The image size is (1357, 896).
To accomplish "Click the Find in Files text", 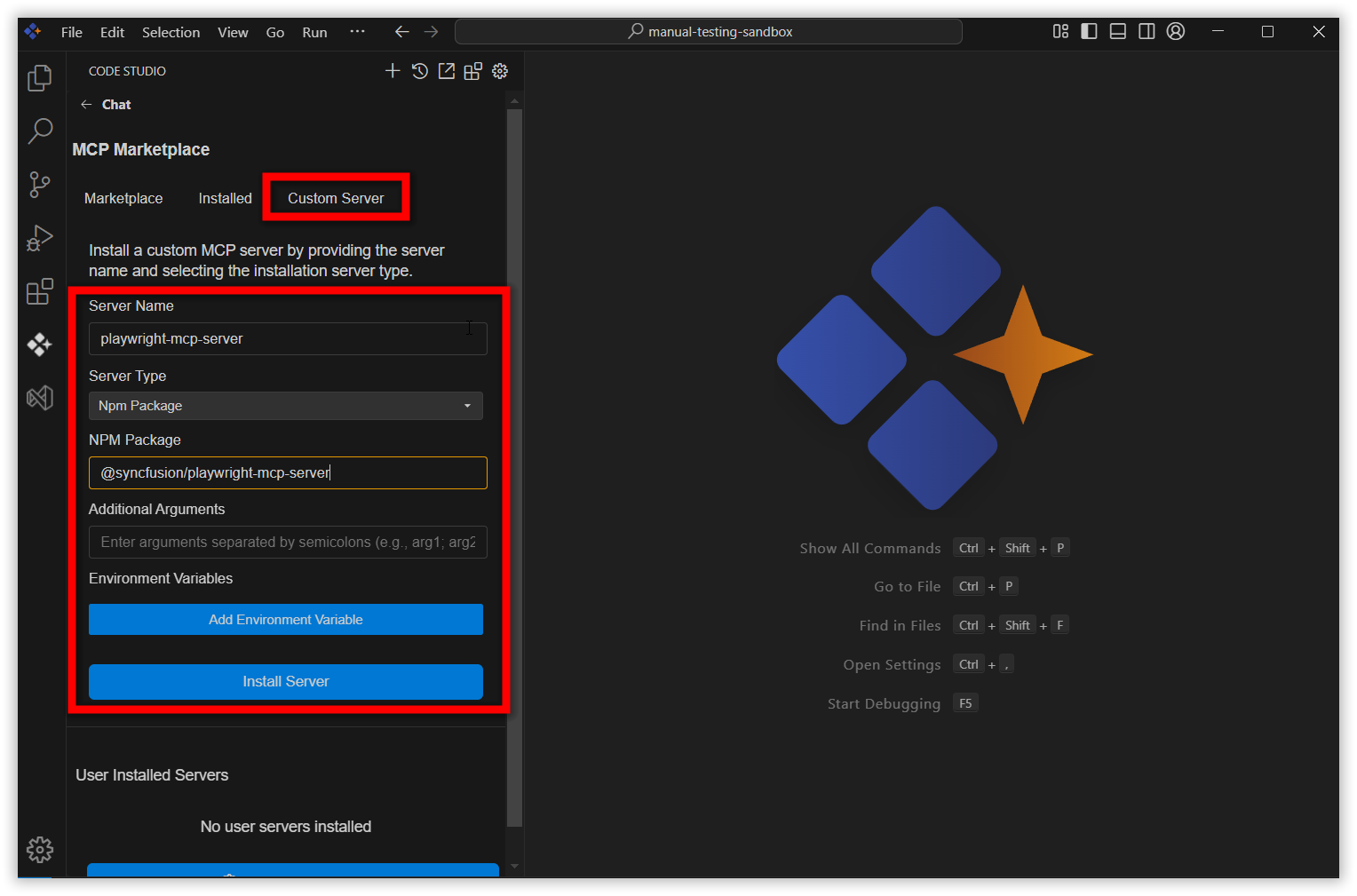I will pyautogui.click(x=901, y=625).
